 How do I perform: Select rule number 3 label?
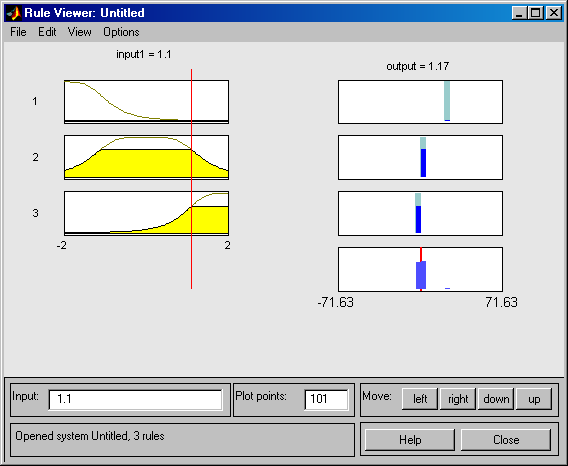click(35, 213)
